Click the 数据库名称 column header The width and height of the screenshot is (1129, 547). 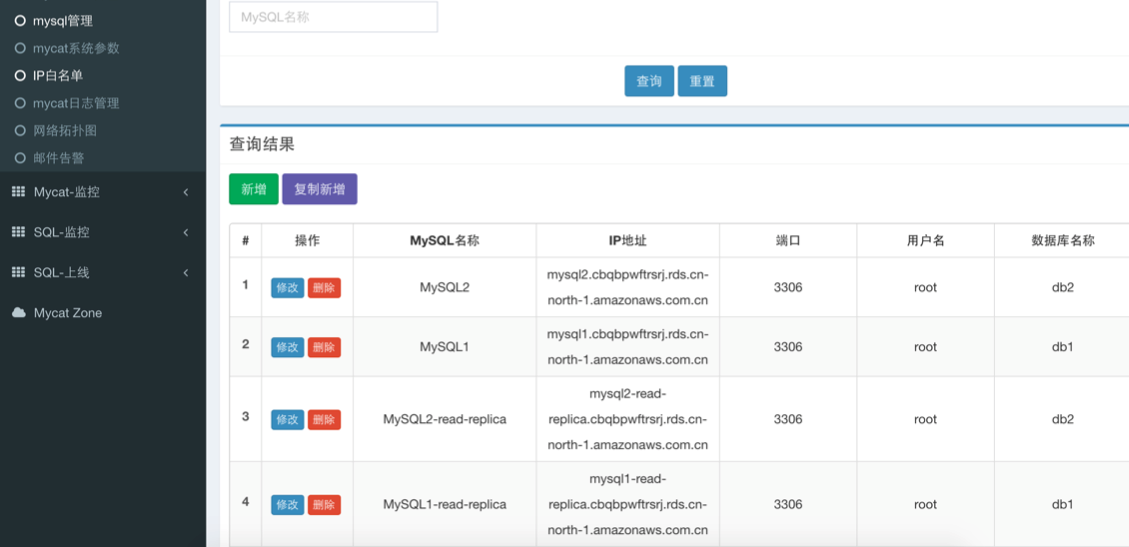(1063, 241)
